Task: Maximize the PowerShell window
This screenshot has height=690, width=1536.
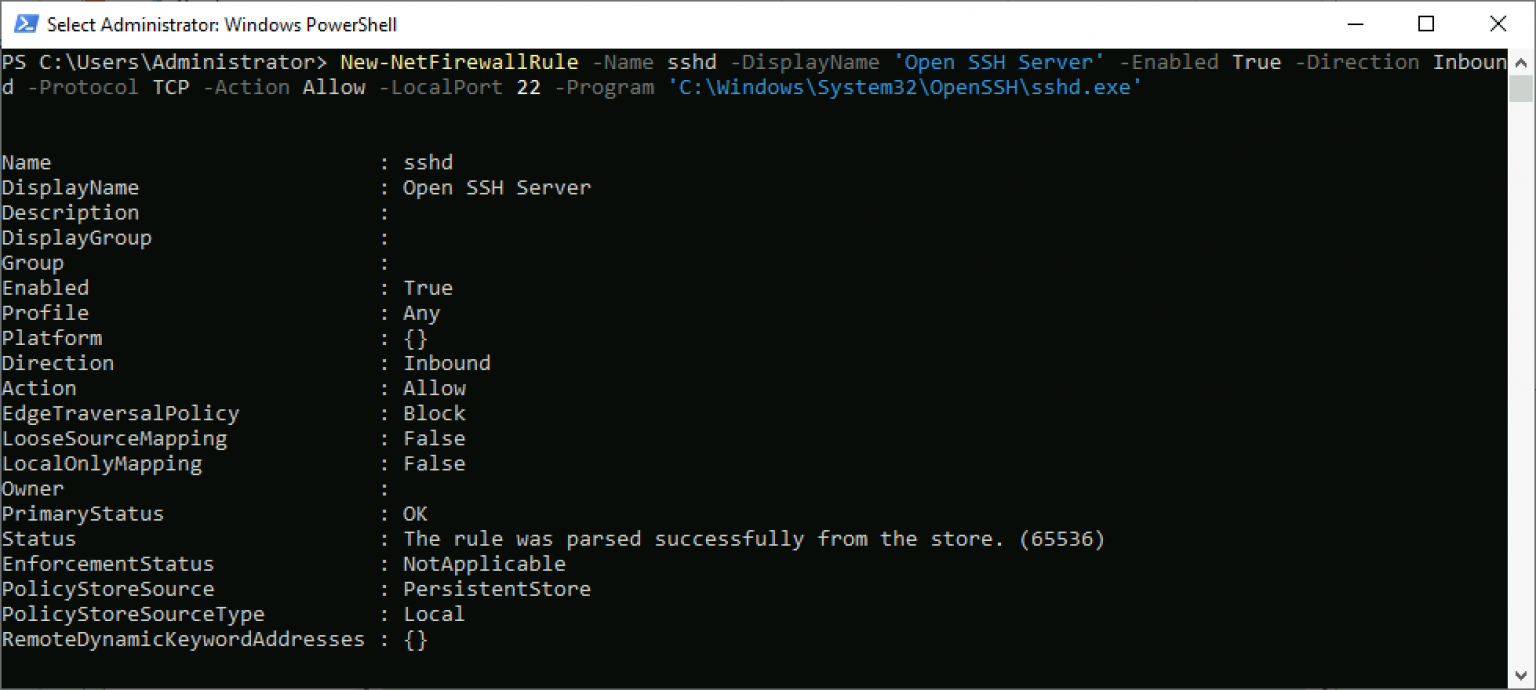Action: (x=1426, y=24)
